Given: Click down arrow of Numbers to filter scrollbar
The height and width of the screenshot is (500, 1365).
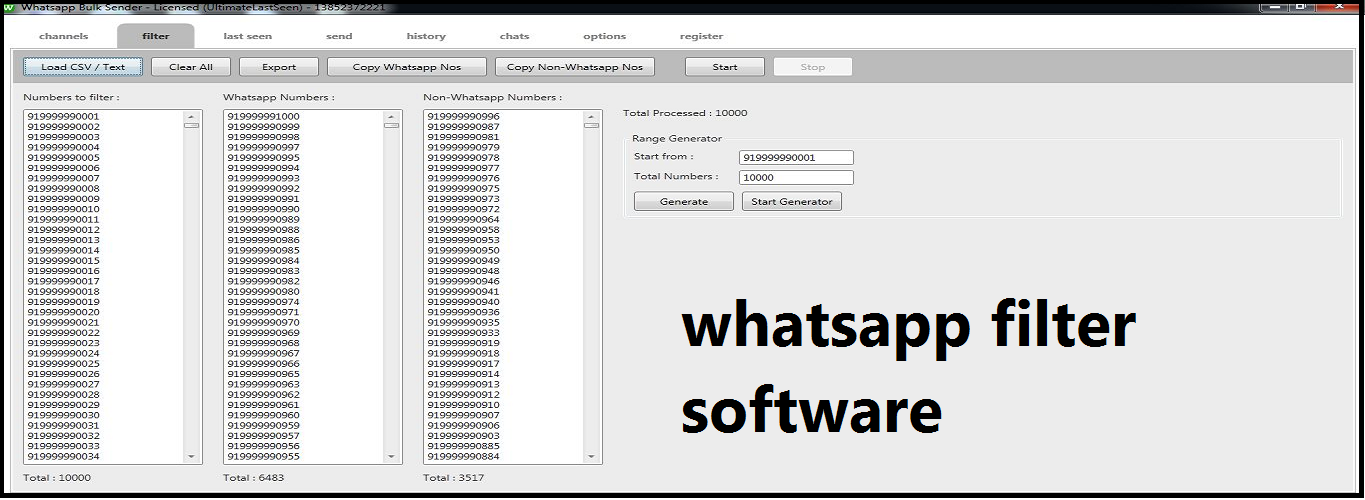Looking at the screenshot, I should tap(191, 457).
